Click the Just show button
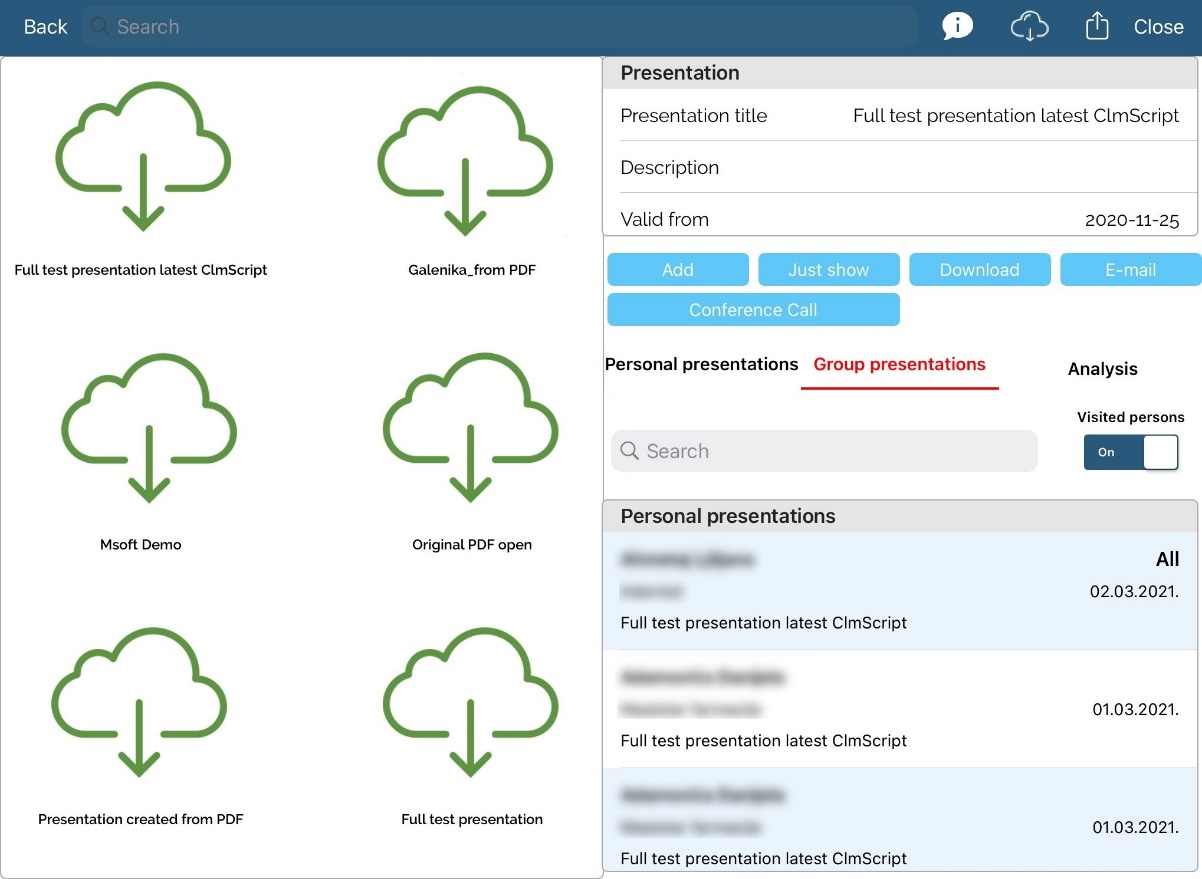 (828, 270)
